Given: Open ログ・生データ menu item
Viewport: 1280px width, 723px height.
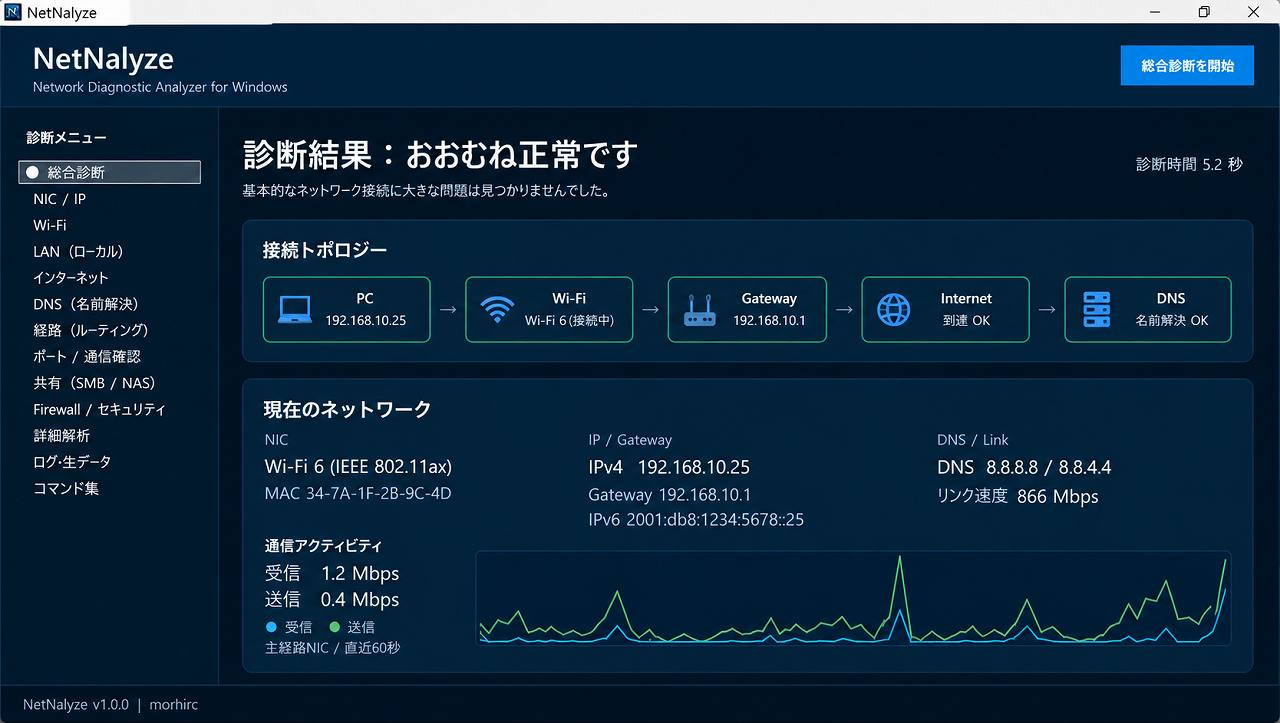Looking at the screenshot, I should [x=72, y=462].
